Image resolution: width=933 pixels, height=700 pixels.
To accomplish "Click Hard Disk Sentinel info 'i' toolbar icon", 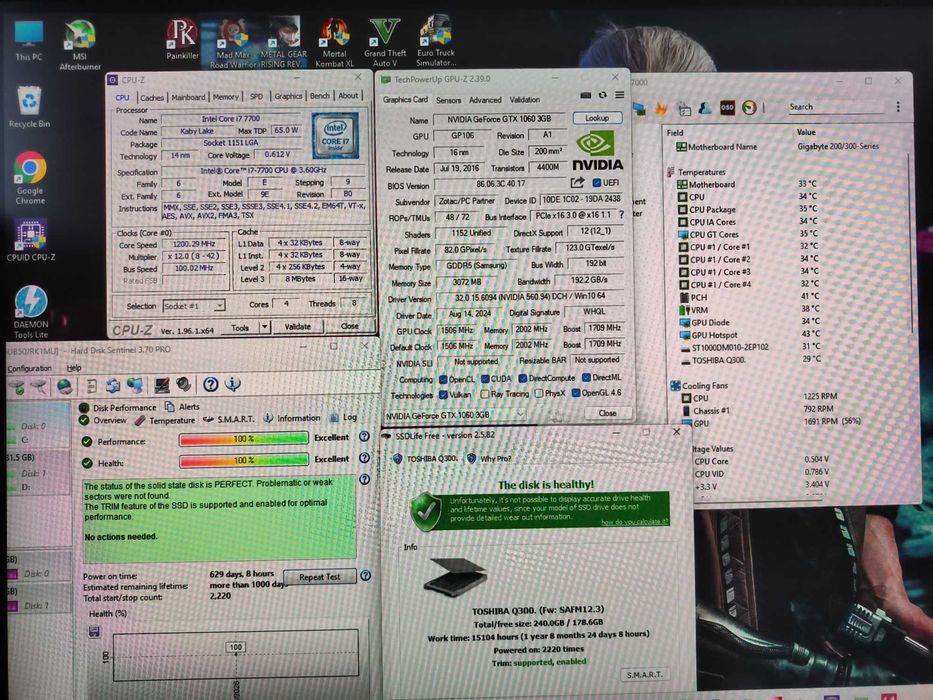I will pyautogui.click(x=233, y=384).
